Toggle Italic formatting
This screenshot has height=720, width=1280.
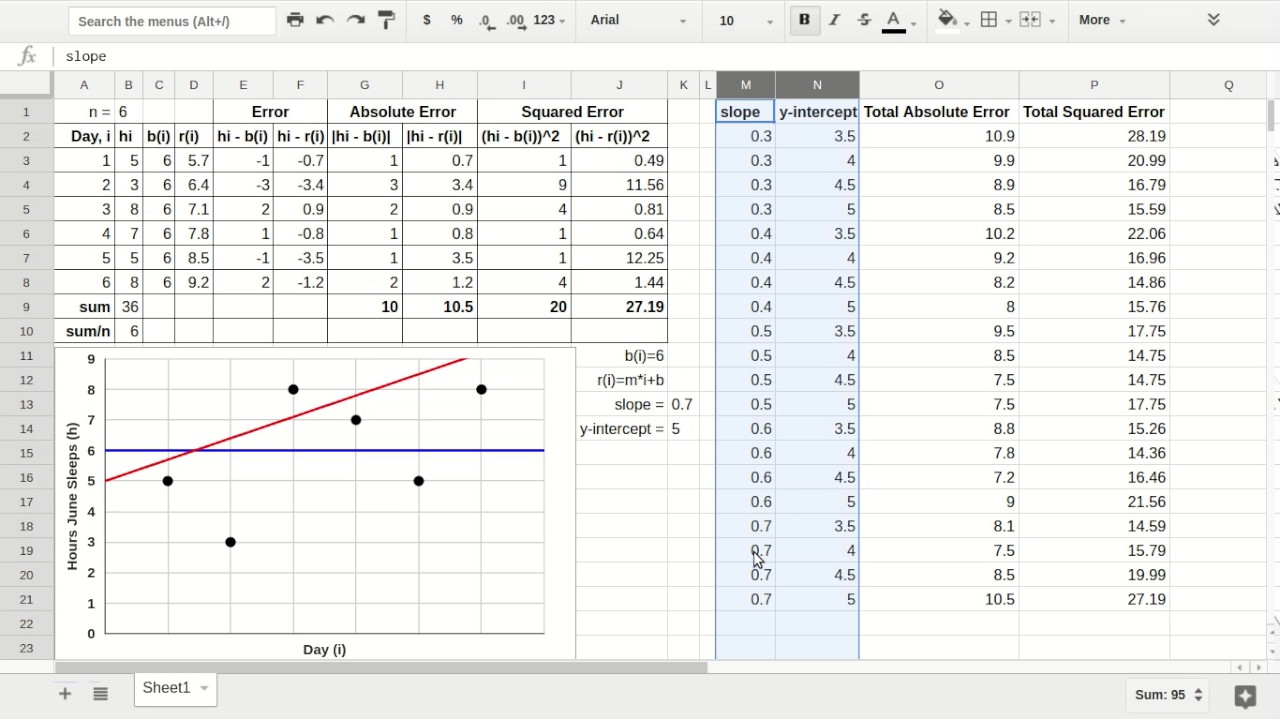pos(834,20)
